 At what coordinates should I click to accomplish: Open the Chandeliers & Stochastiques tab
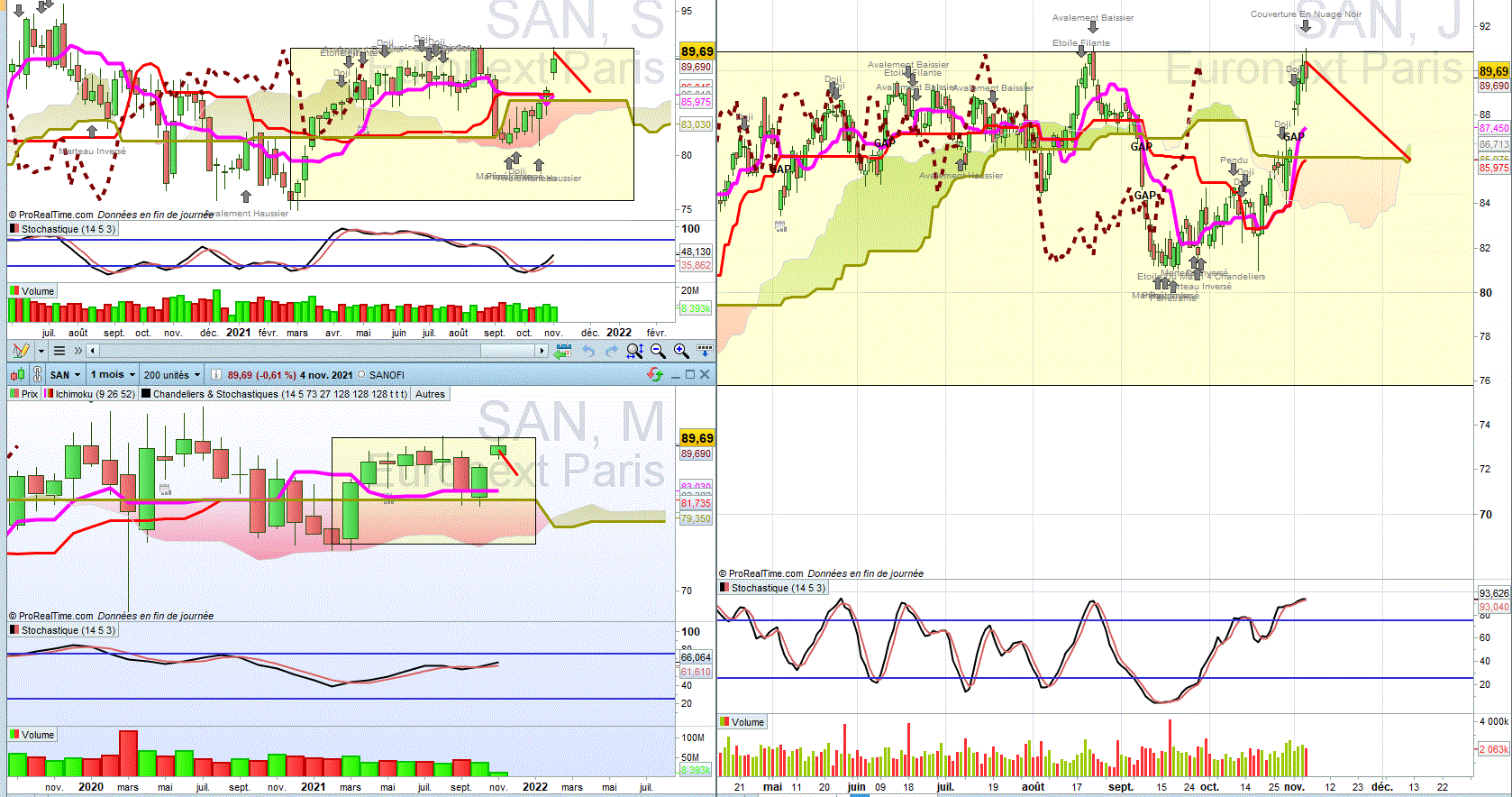click(275, 394)
